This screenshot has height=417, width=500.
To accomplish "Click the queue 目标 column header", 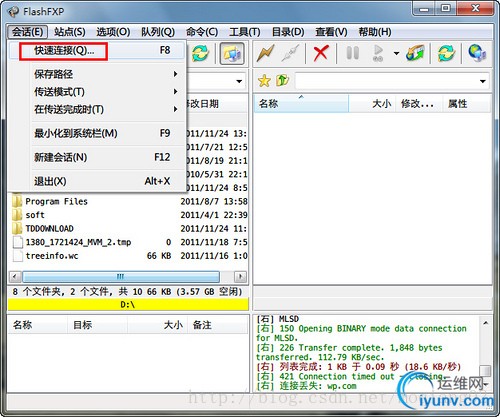I will coord(98,325).
